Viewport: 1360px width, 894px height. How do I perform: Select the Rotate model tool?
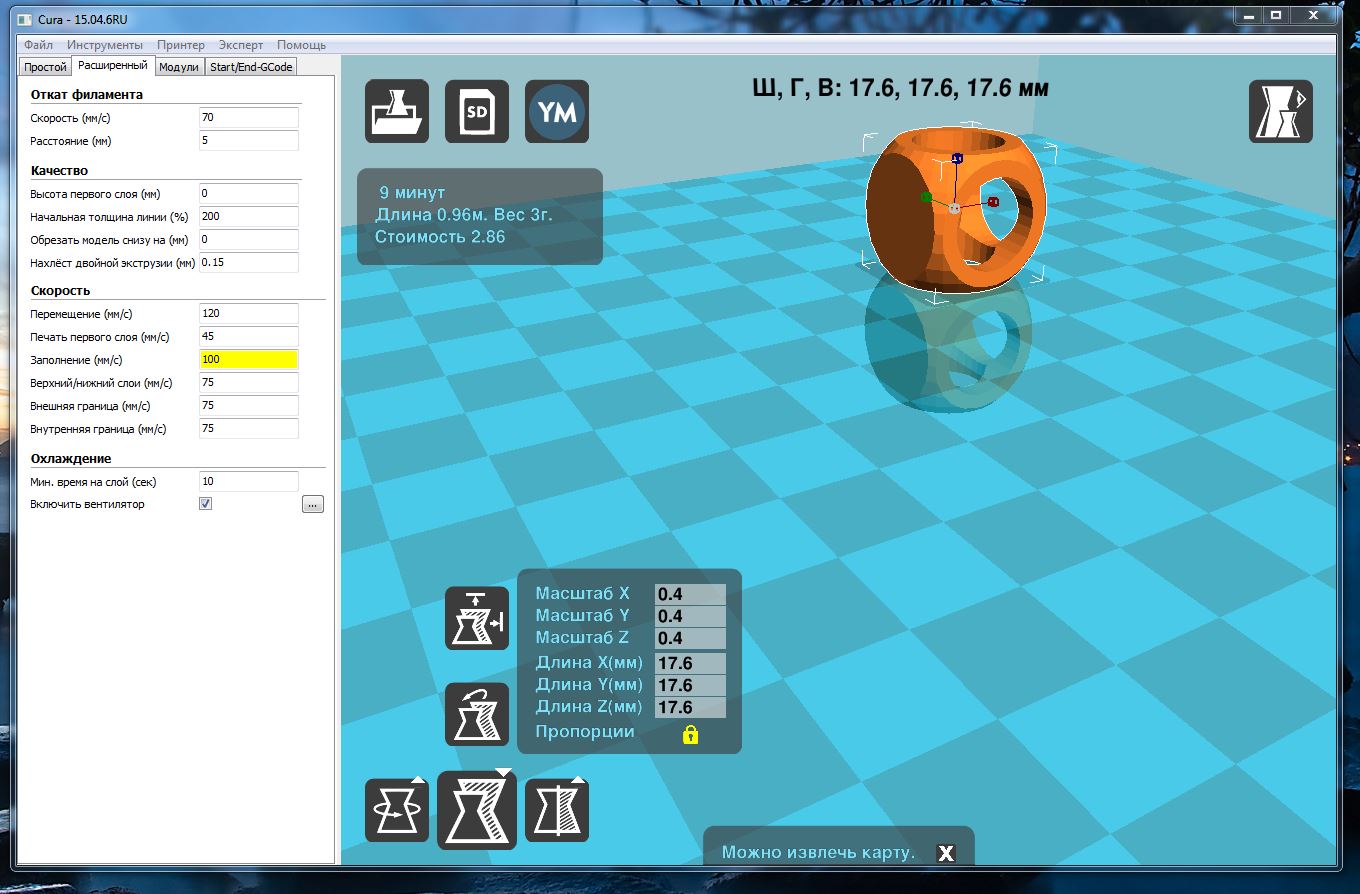pyautogui.click(x=397, y=810)
